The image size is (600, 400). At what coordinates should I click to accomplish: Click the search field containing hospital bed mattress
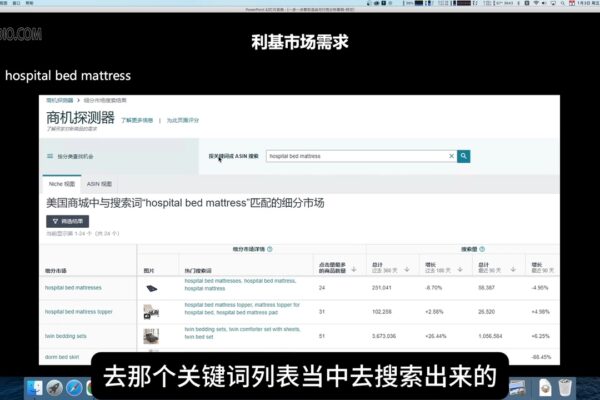coord(361,156)
